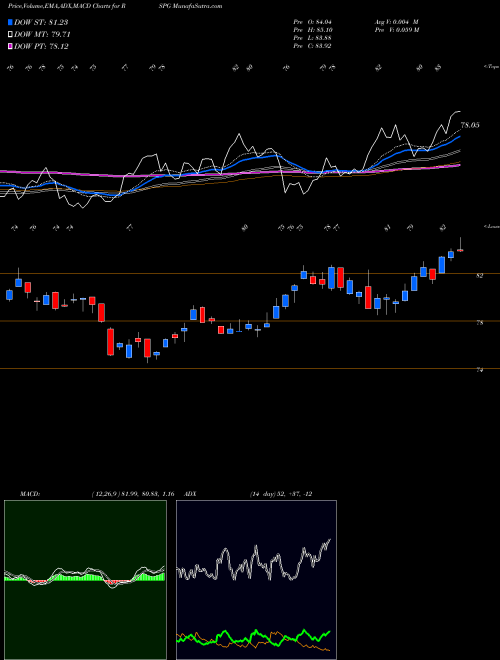The image size is (500, 660).
Task: Click the 74 price axis label
Action: 480,370
